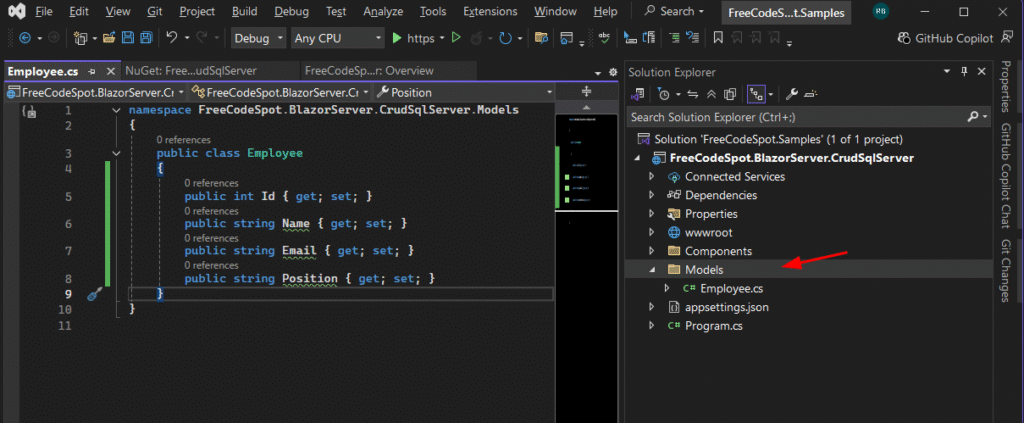Click the abc spell checker icon
The image size is (1024, 423).
pos(605,39)
